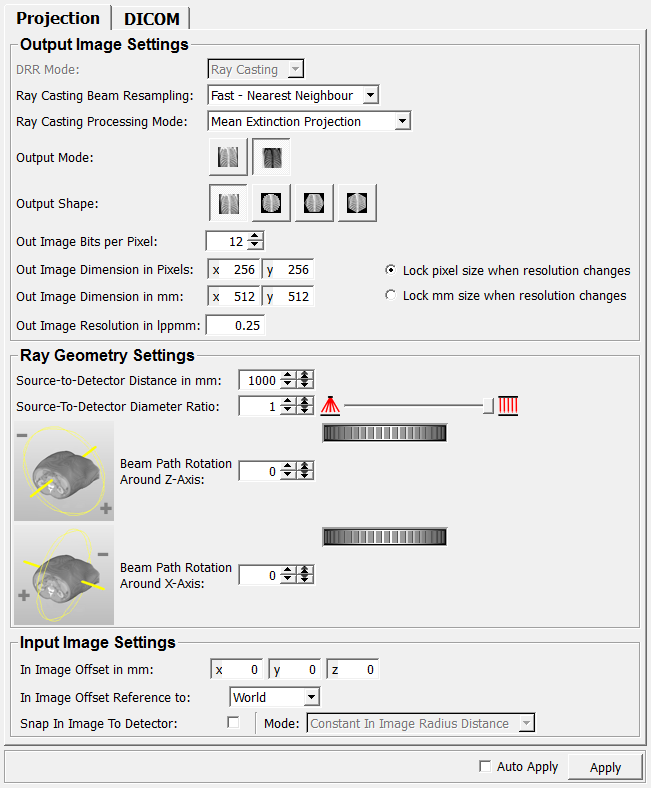
Task: Choose the hexagonal Output Shape icon
Action: [x=357, y=203]
